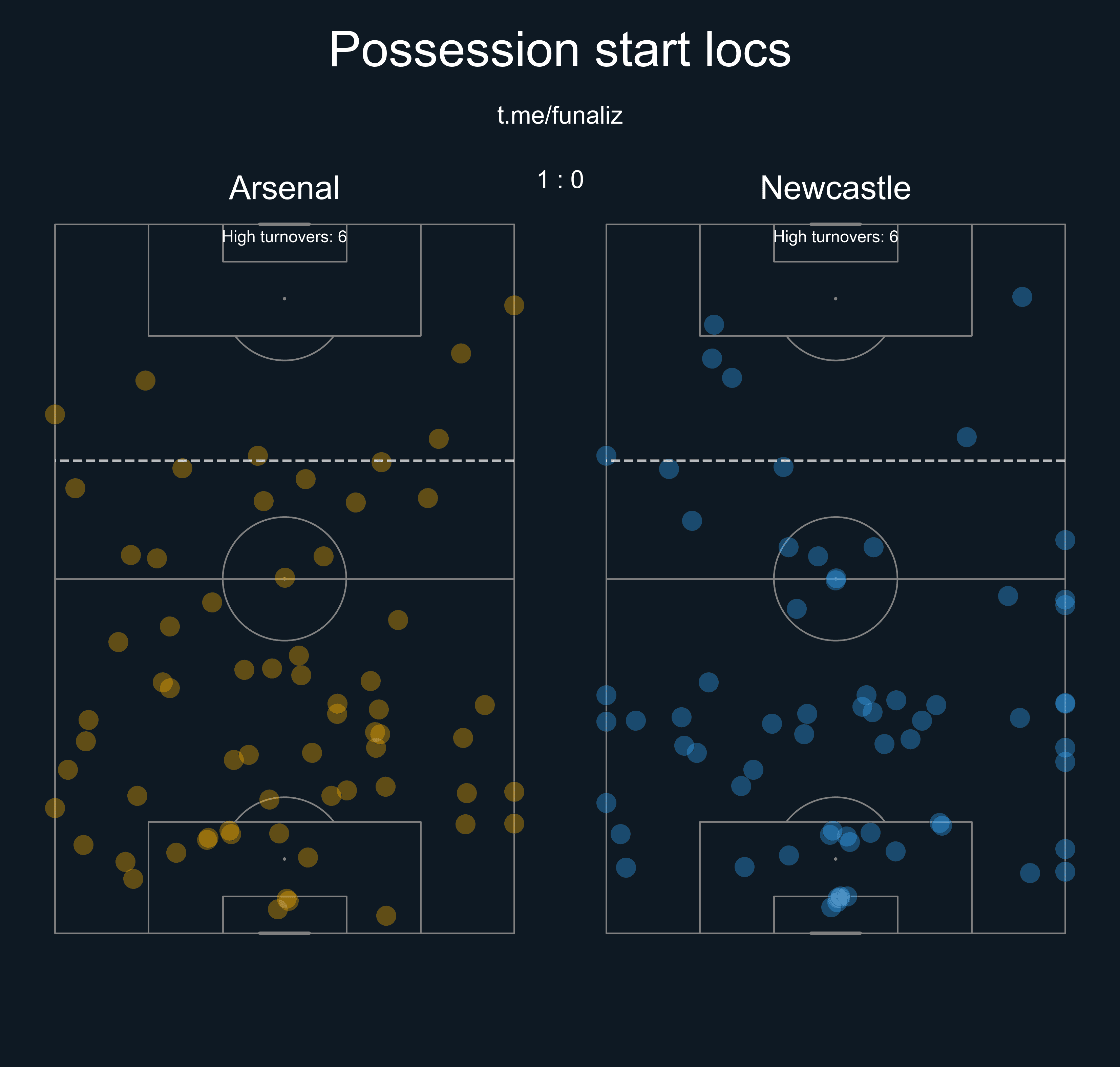
Task: Click the blue dot on Newcastle's center spot
Action: click(x=836, y=579)
